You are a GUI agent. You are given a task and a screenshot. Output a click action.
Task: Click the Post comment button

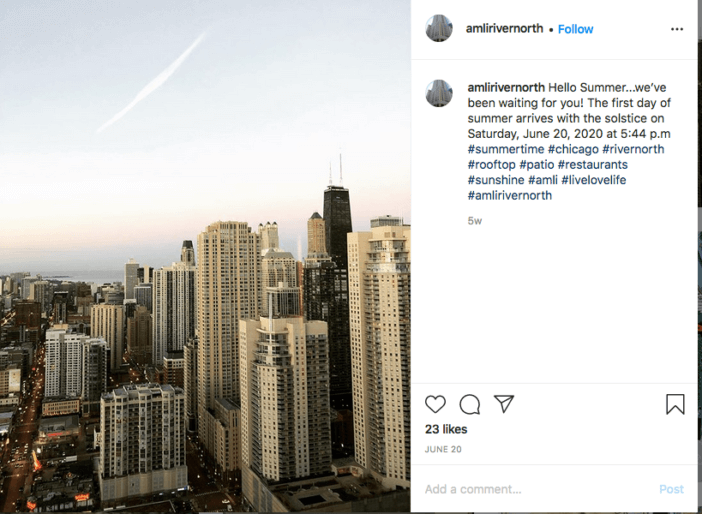671,489
